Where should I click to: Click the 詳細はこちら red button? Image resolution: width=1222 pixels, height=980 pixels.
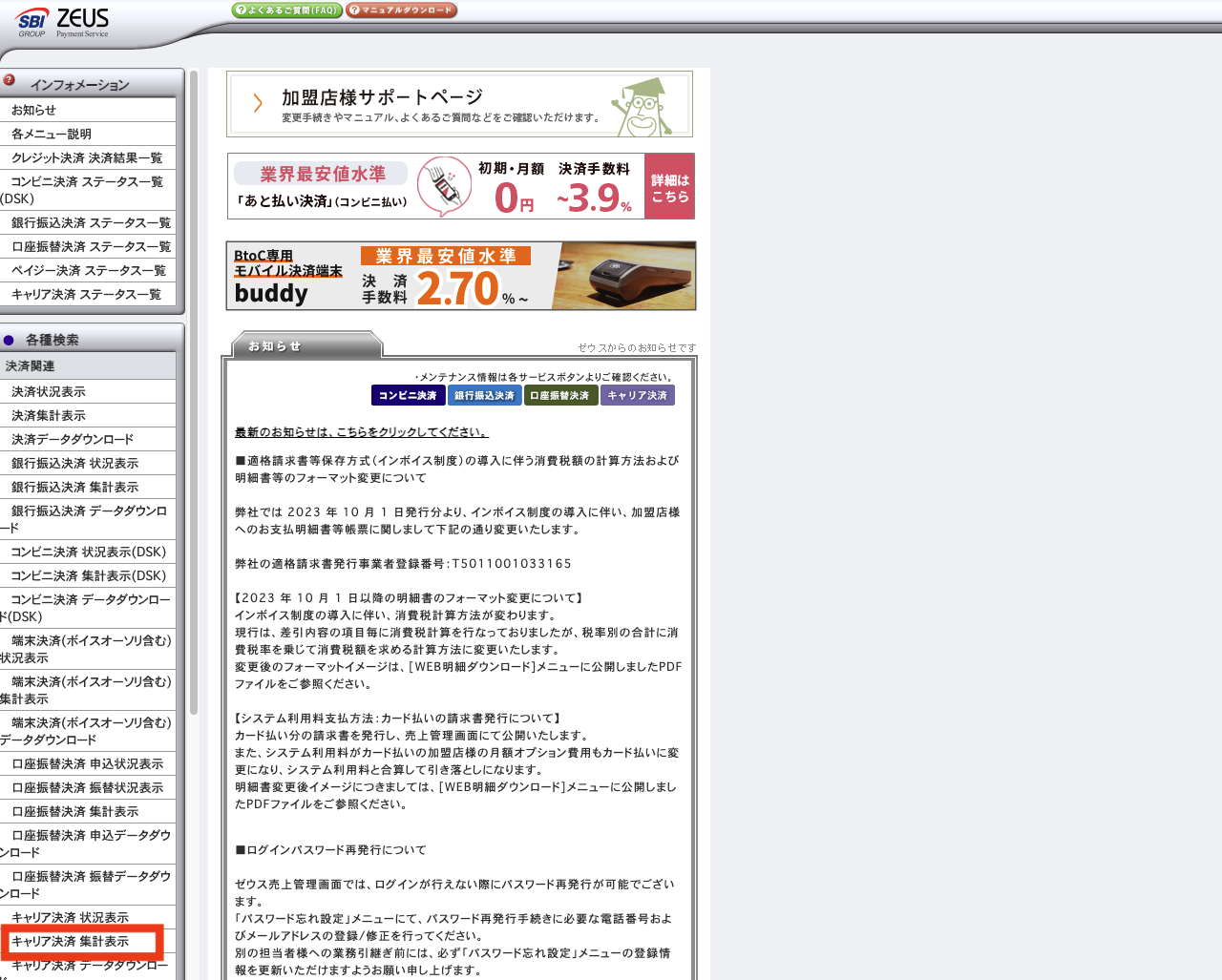670,187
